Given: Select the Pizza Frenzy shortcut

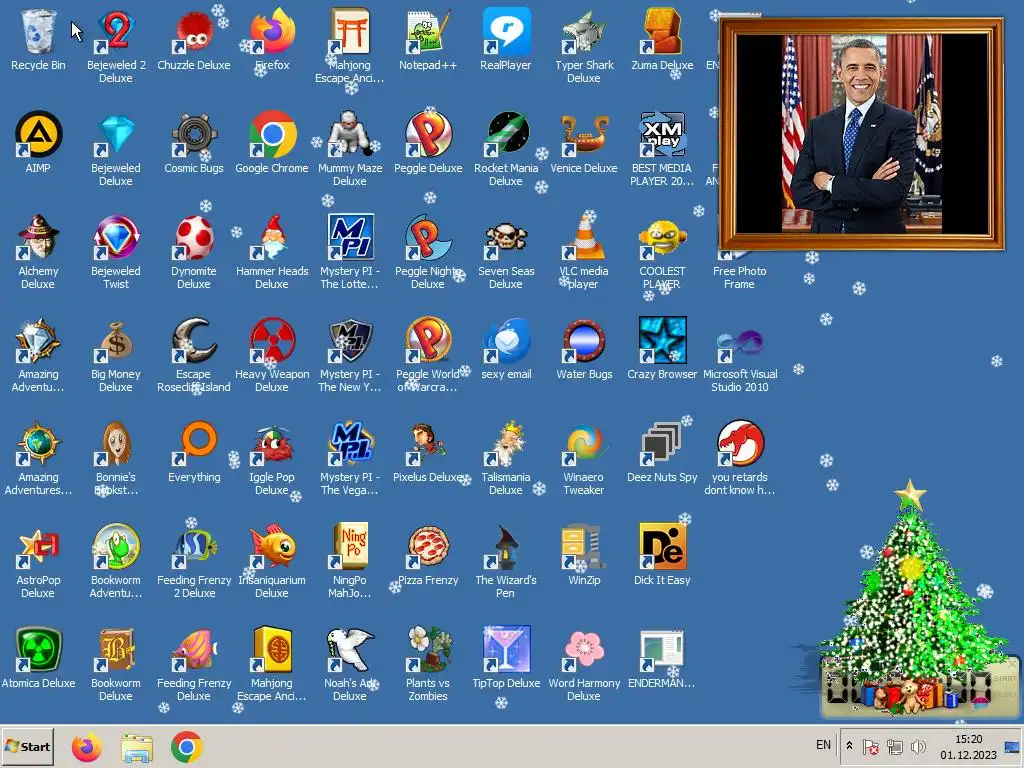Looking at the screenshot, I should [x=428, y=546].
